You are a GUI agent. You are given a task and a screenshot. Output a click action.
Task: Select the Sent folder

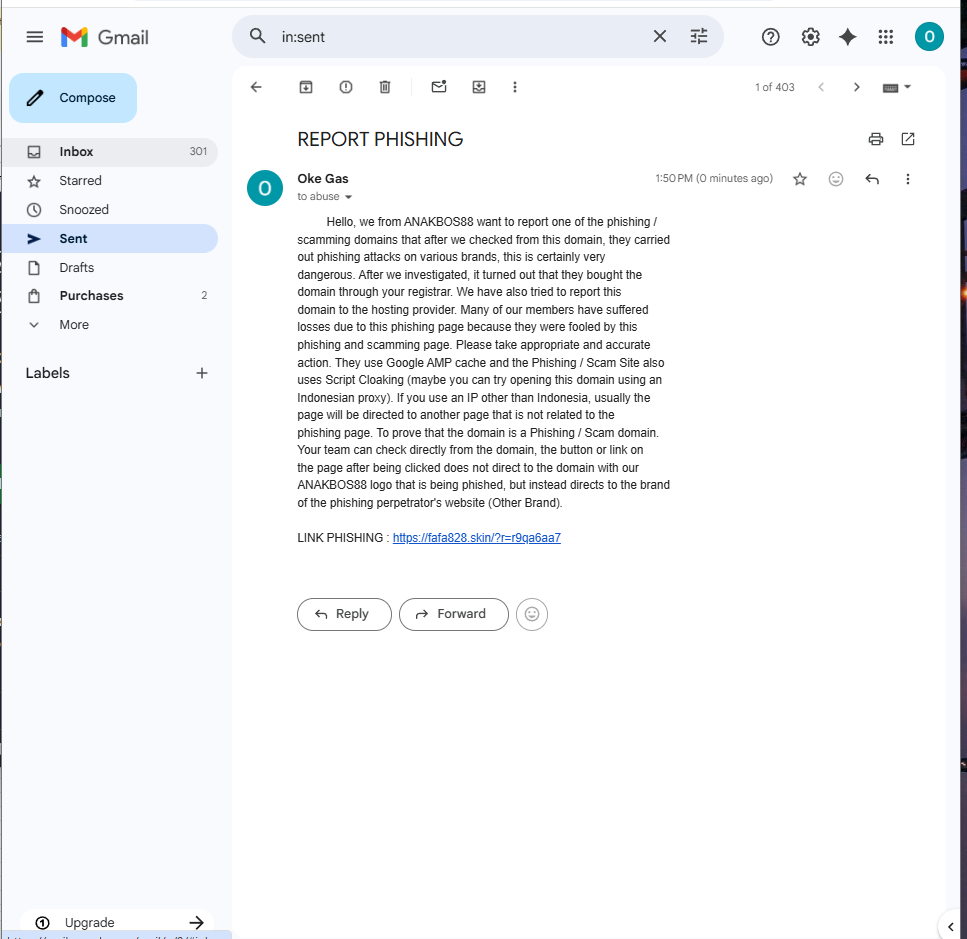[x=110, y=239]
